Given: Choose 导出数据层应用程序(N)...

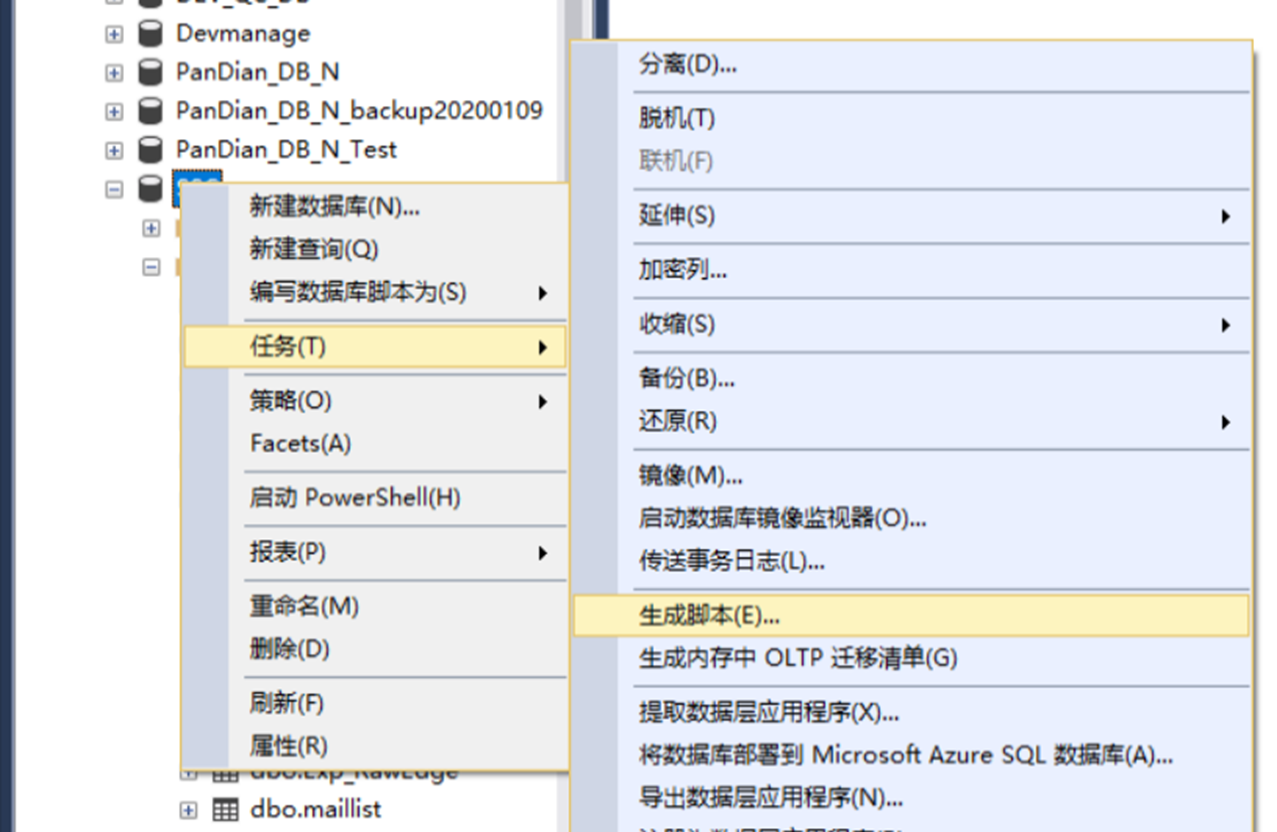Looking at the screenshot, I should tap(911, 798).
